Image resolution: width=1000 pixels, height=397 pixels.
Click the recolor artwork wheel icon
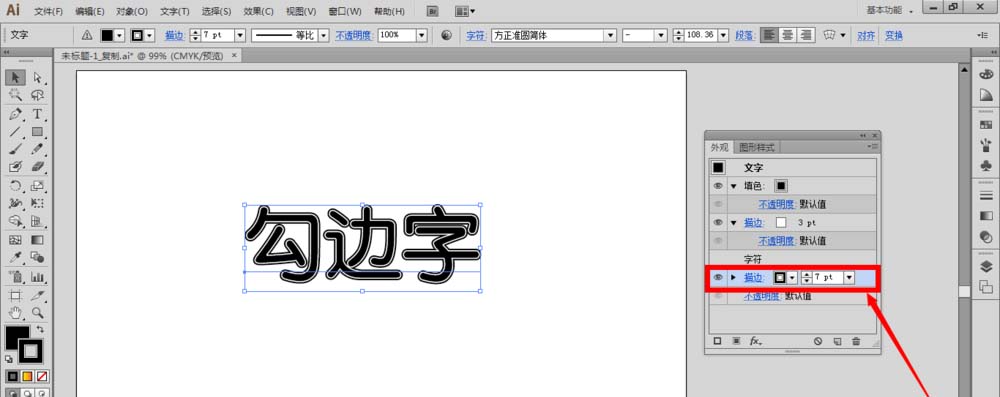[446, 36]
